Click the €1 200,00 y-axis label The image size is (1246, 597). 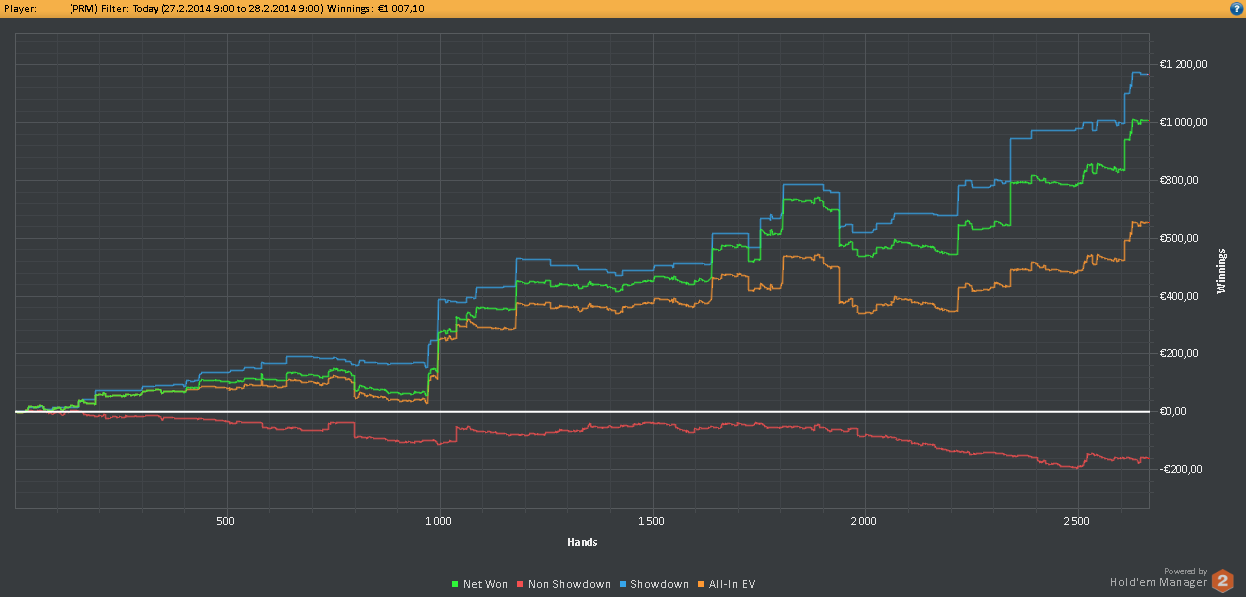coord(1182,65)
